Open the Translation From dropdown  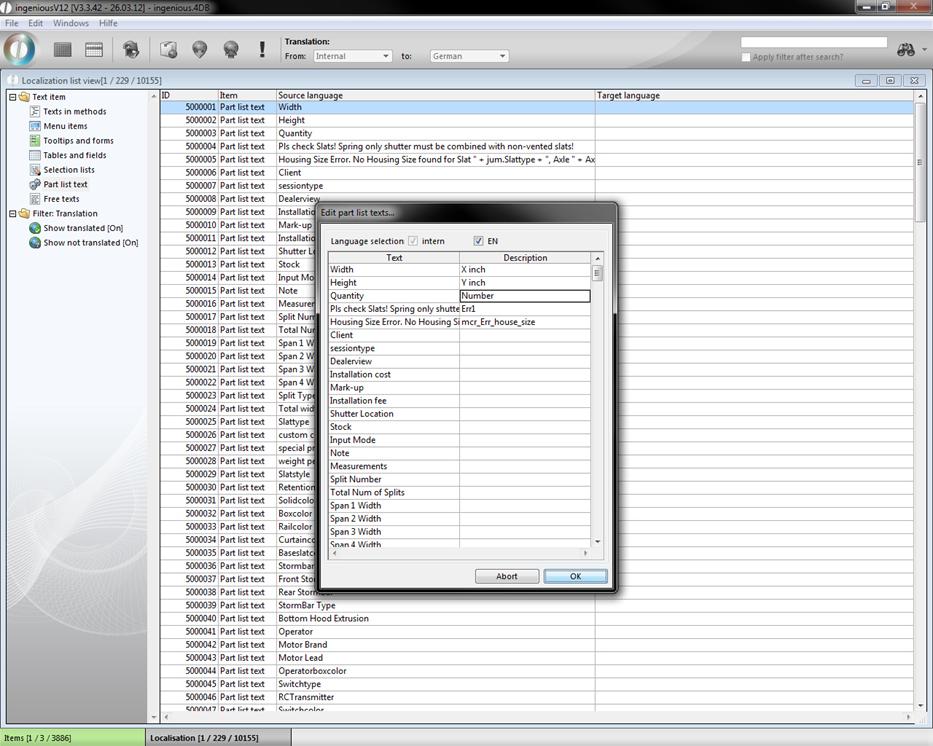point(351,56)
